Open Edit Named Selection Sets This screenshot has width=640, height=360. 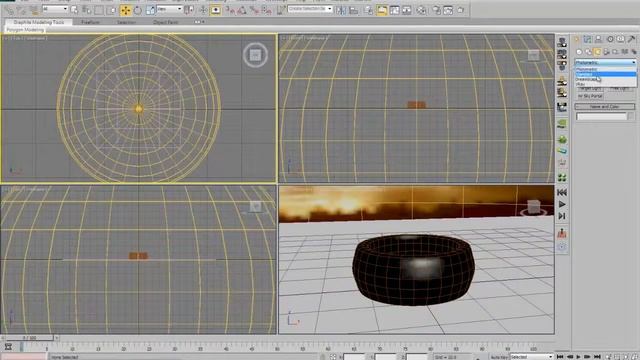(281, 10)
